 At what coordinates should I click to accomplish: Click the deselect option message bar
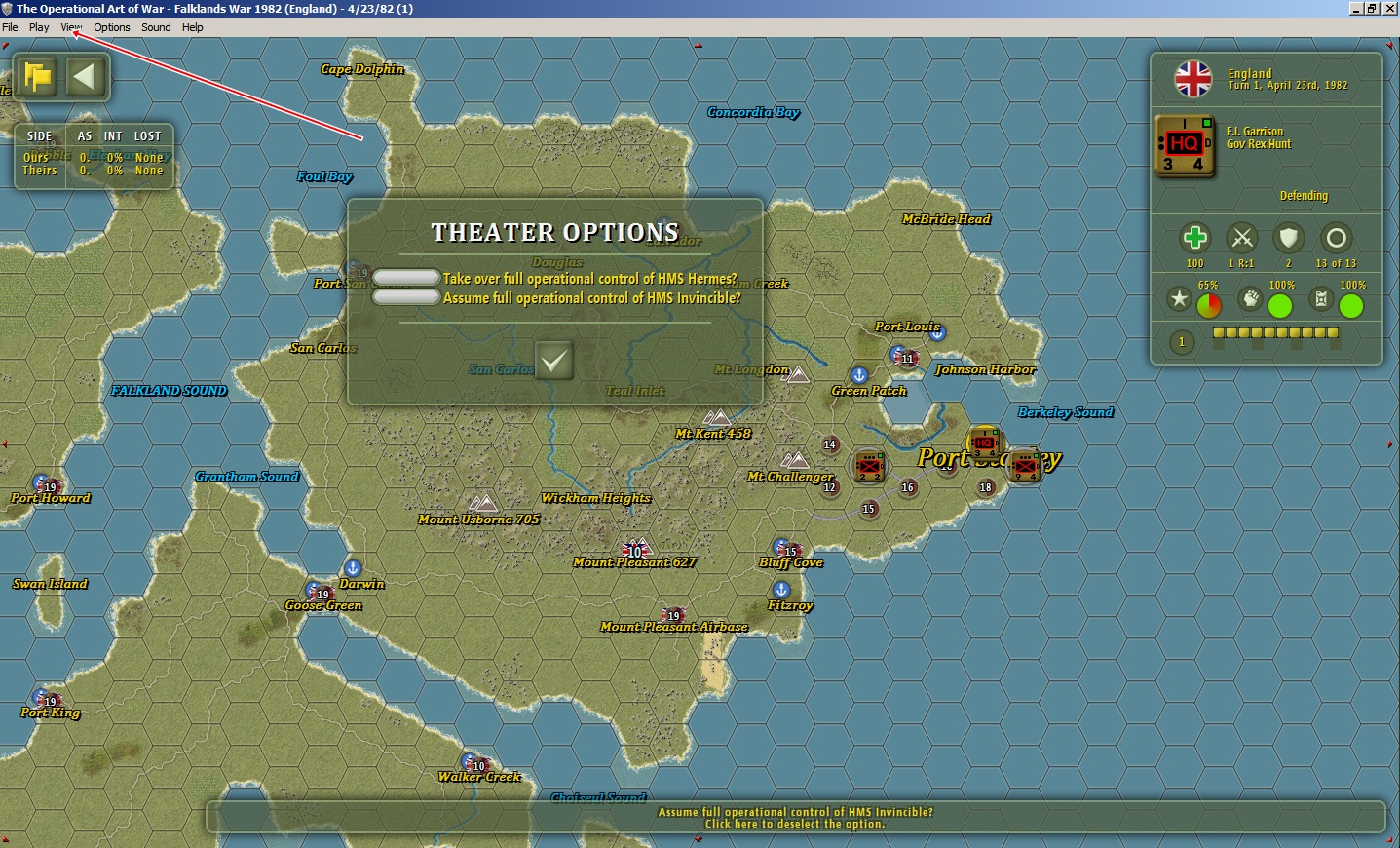(796, 817)
